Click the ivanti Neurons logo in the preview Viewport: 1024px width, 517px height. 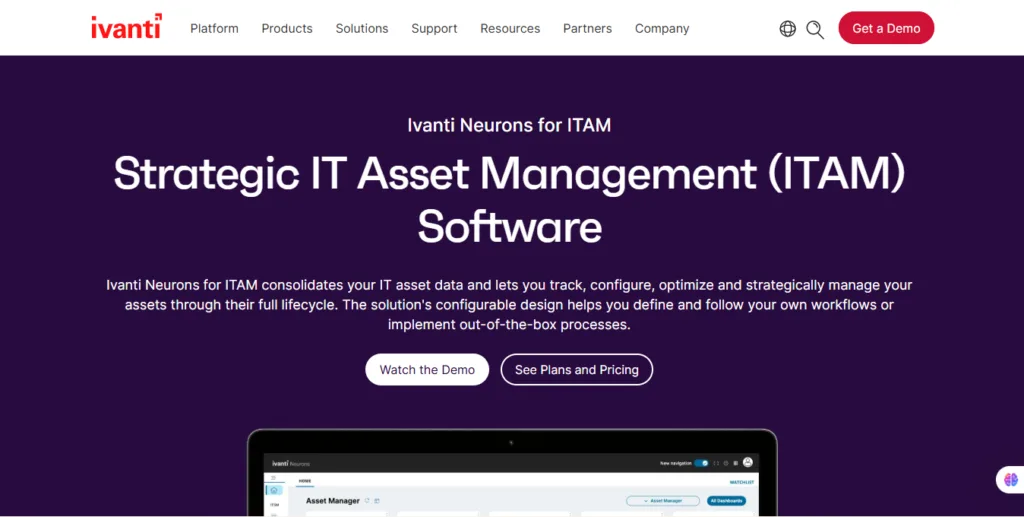[x=291, y=463]
